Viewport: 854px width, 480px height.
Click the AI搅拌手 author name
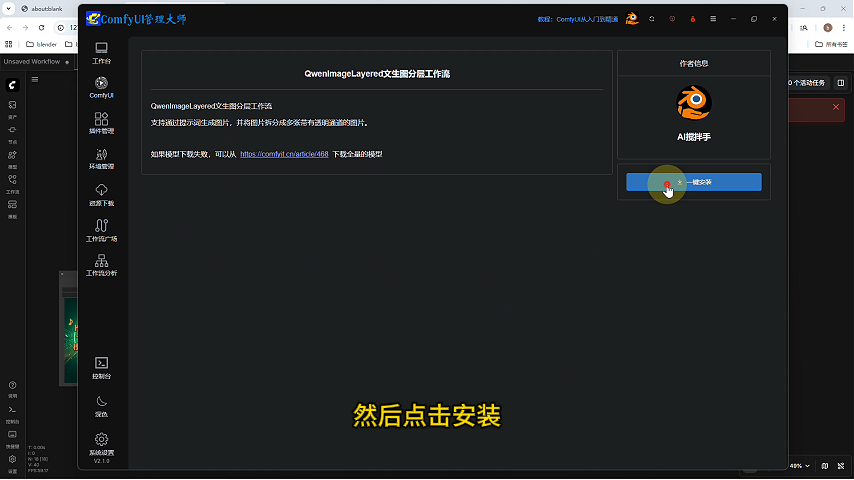pyautogui.click(x=693, y=137)
